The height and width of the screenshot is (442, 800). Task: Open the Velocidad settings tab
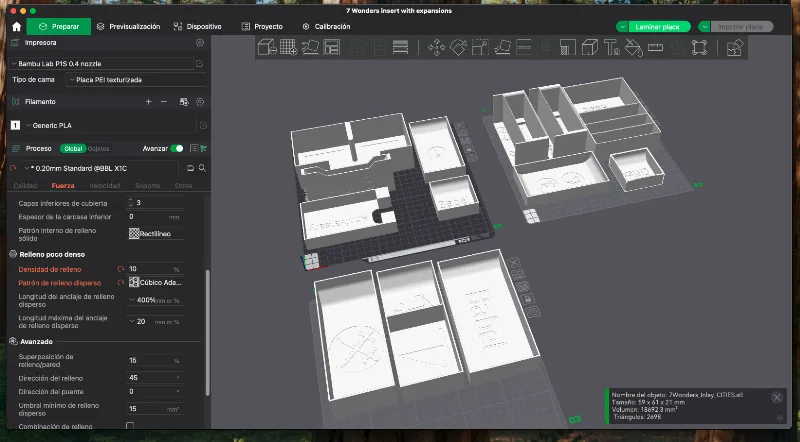pos(105,186)
